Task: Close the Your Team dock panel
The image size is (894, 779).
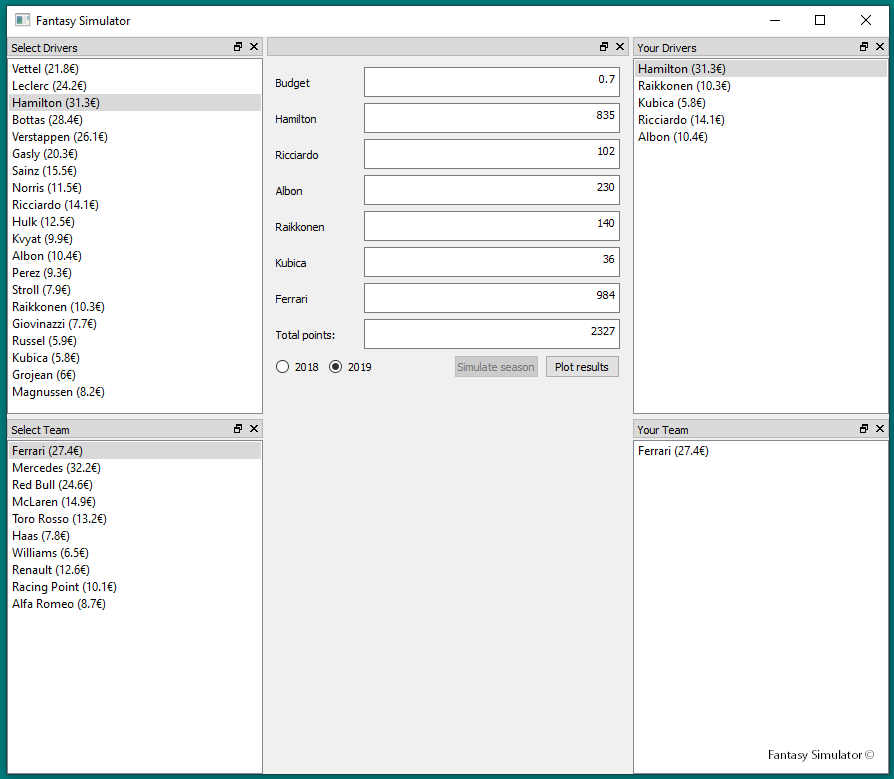Action: tap(880, 429)
